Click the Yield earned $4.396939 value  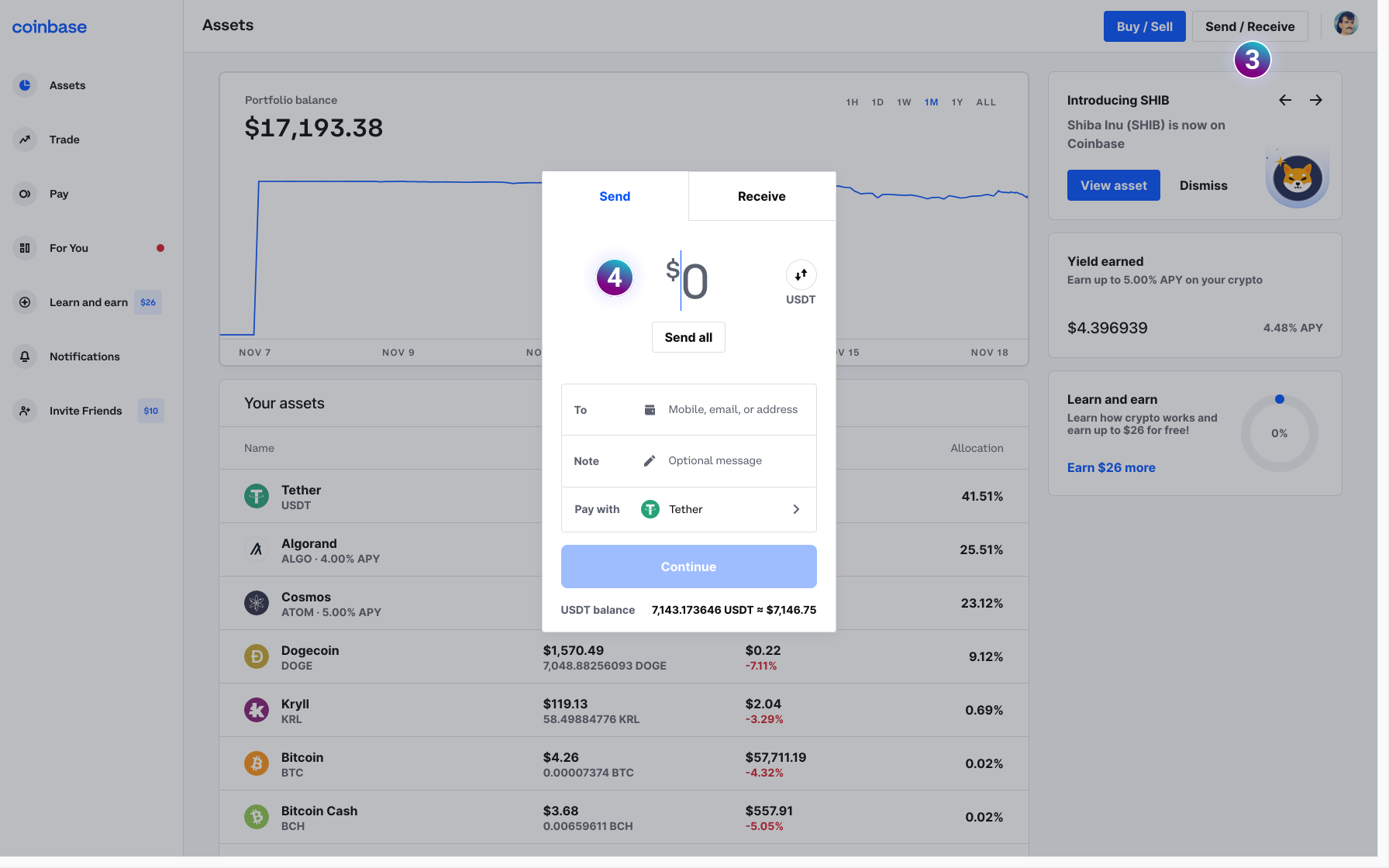(1107, 328)
